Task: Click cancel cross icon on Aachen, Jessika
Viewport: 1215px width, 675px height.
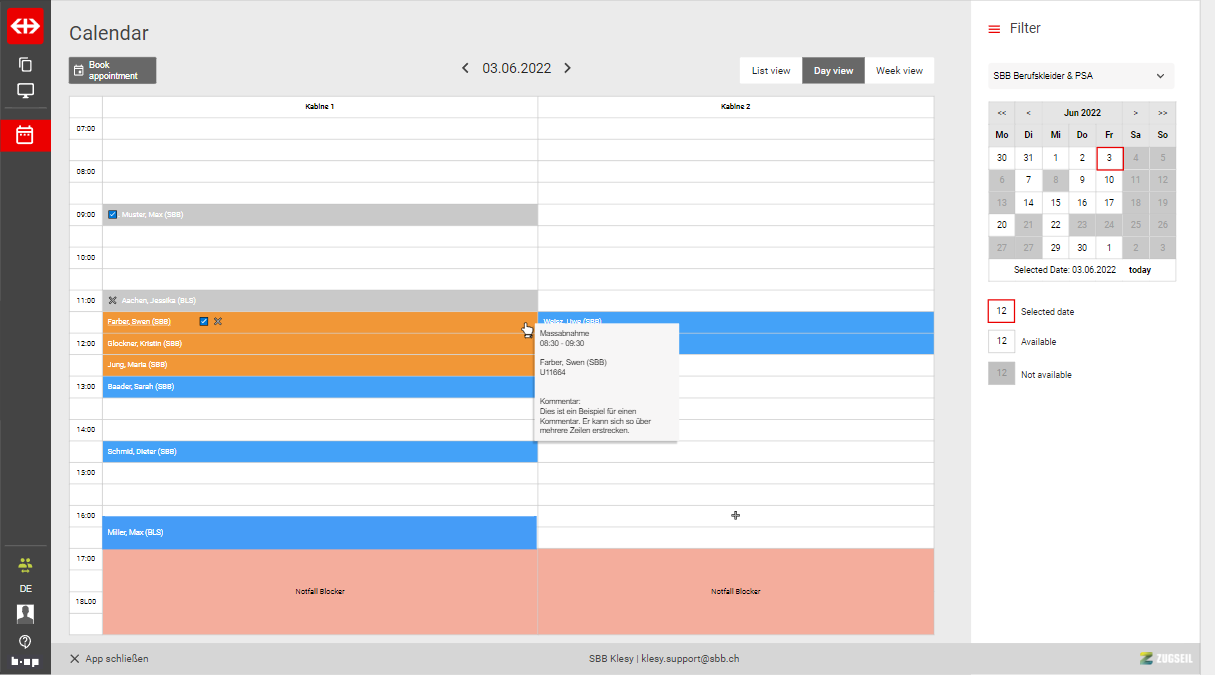Action: 112,300
